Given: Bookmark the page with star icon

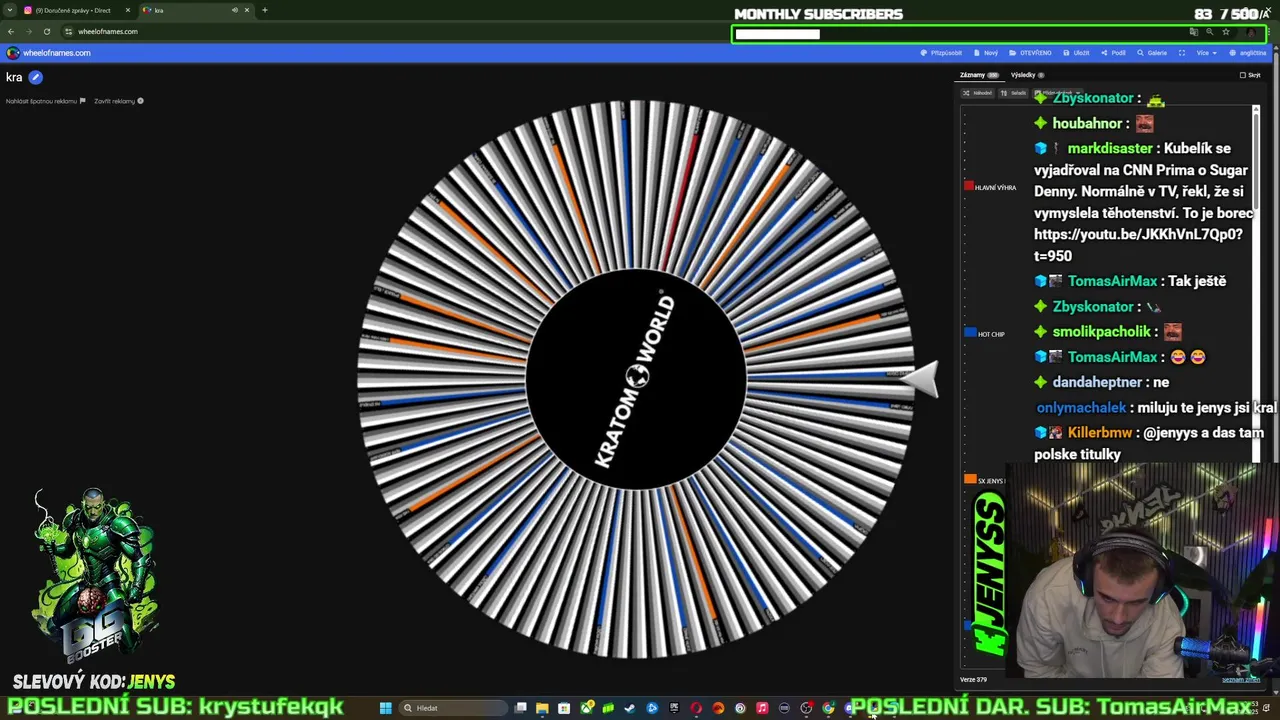Looking at the screenshot, I should coord(1225,32).
